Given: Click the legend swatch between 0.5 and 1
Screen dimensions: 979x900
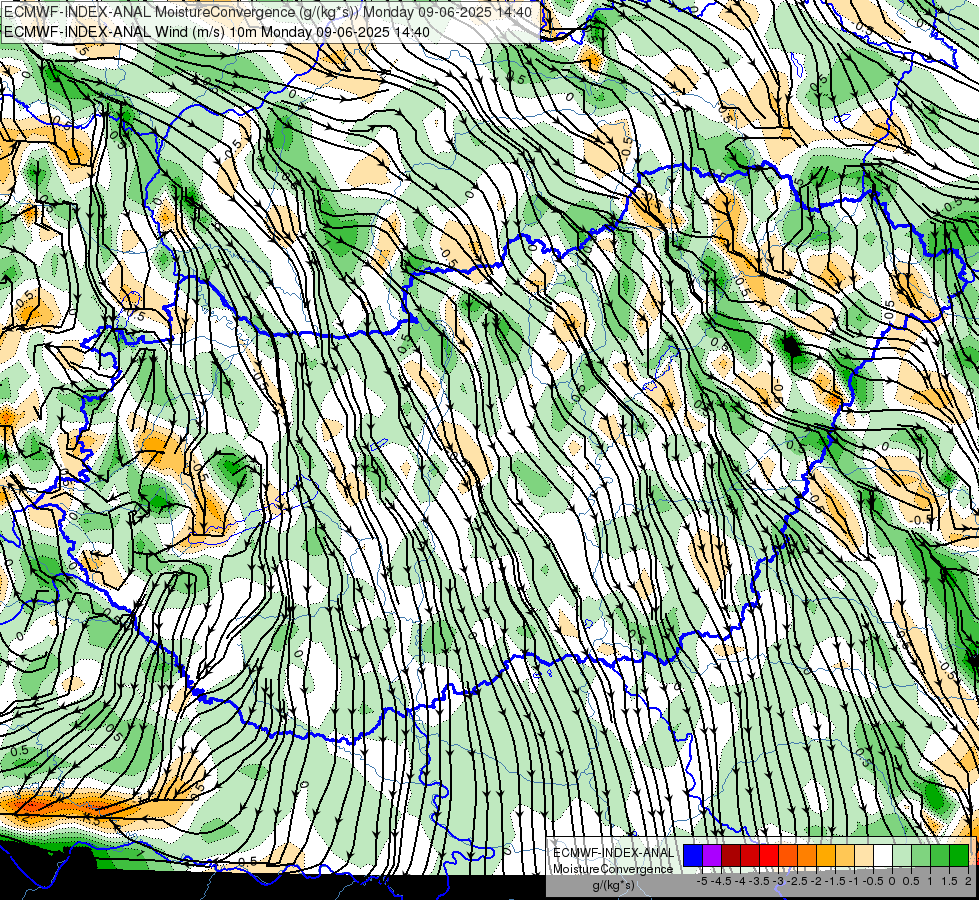Looking at the screenshot, I should [921, 856].
